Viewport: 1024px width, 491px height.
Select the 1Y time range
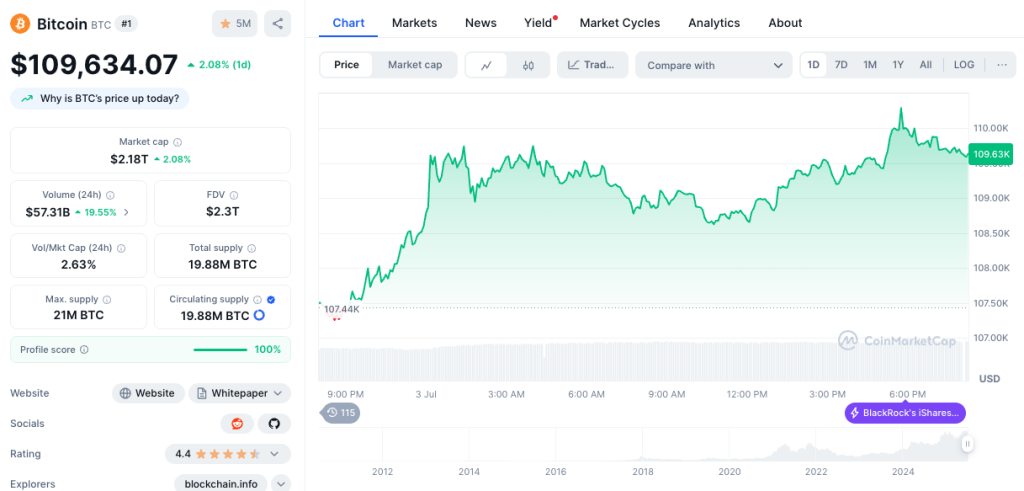tap(898, 65)
